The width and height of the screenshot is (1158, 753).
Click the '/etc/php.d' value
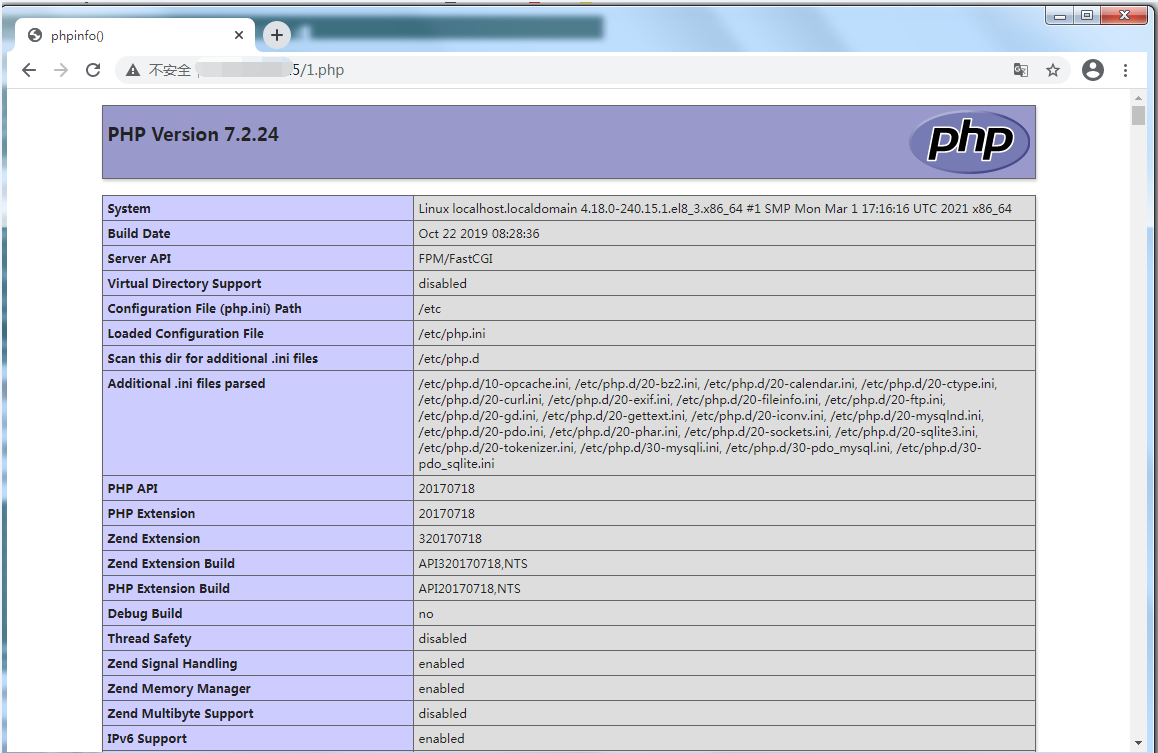coord(448,359)
